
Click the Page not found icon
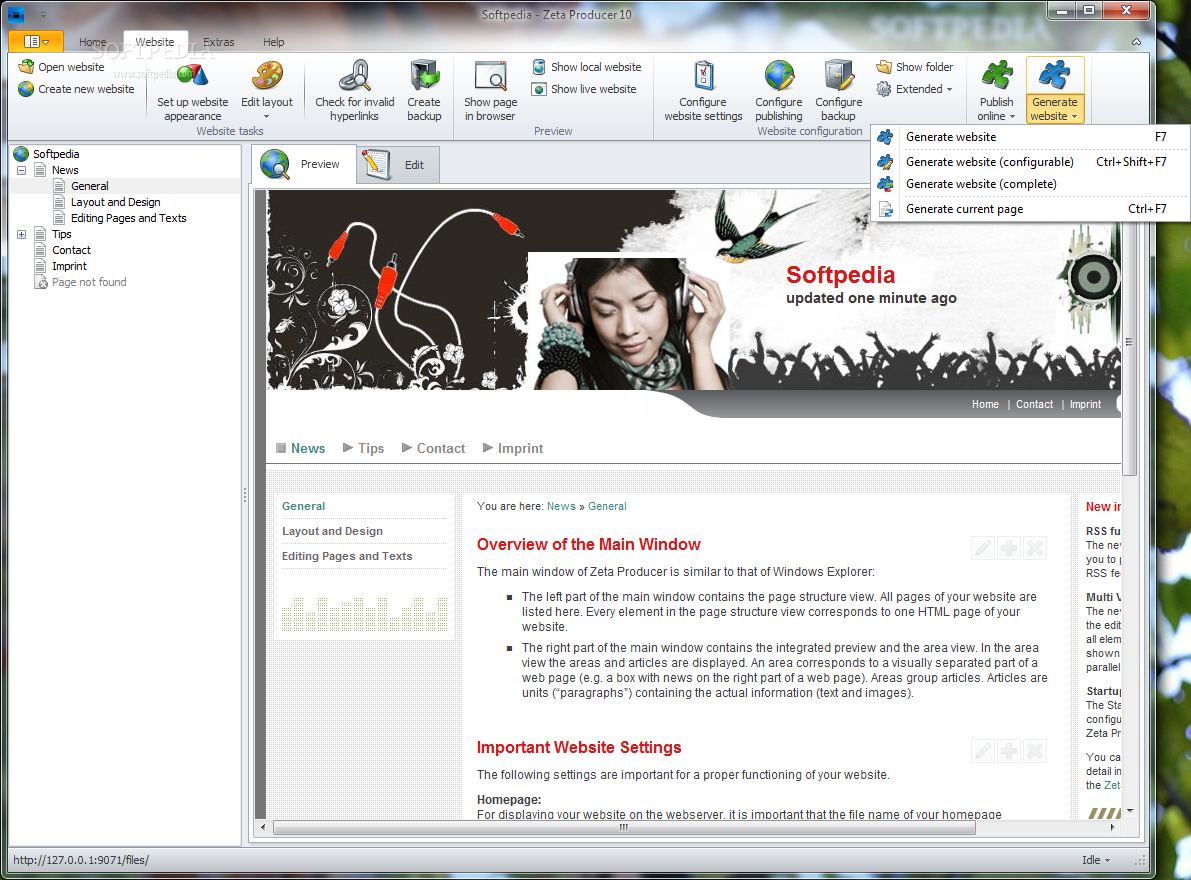pyautogui.click(x=40, y=282)
